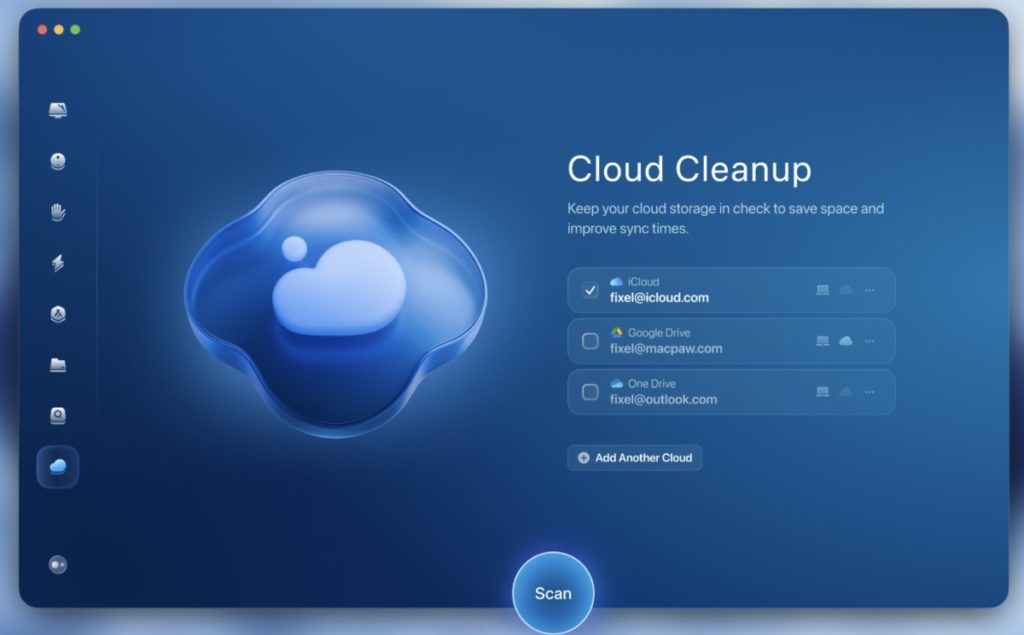Screen dimensions: 1024x635
Task: Open the Cleanup module with the sphere icon
Action: 58,161
